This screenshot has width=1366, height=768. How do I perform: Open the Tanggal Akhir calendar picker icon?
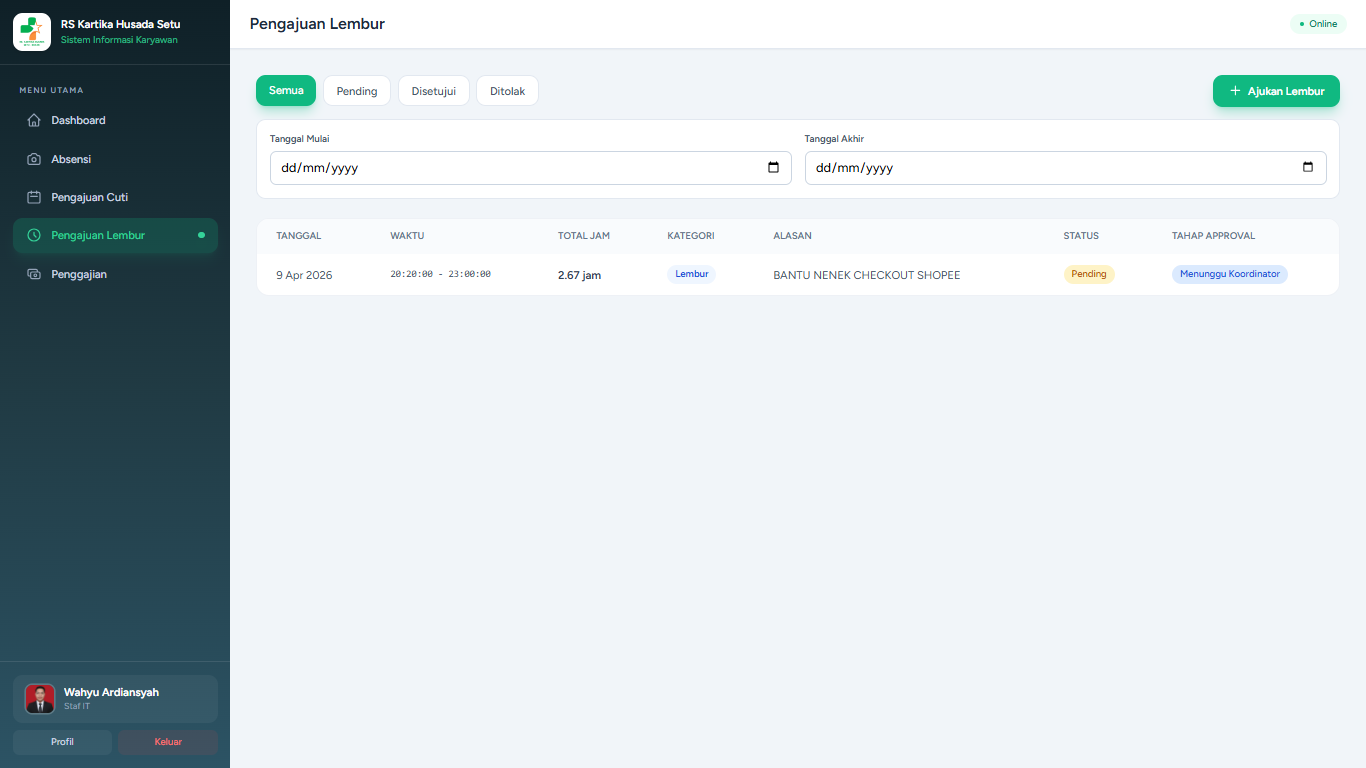1308,168
